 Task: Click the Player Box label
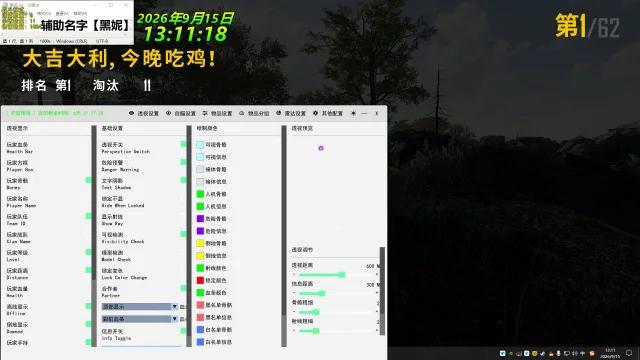20,169
